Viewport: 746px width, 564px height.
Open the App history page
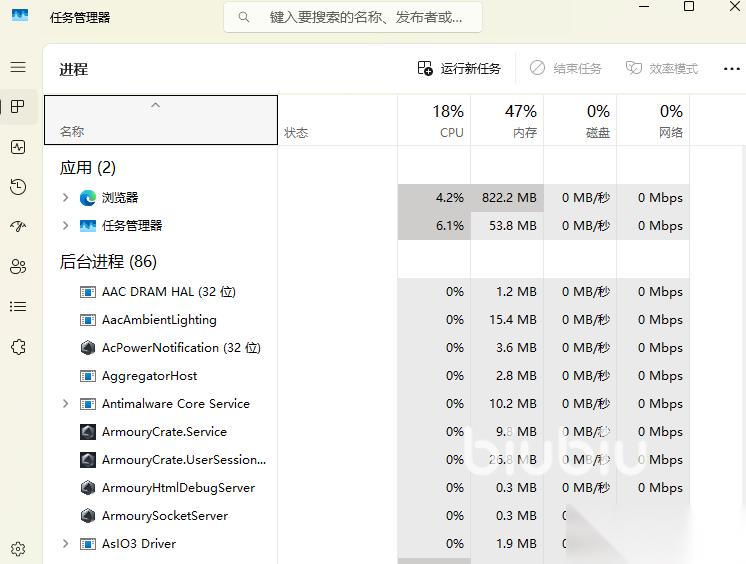tap(18, 187)
